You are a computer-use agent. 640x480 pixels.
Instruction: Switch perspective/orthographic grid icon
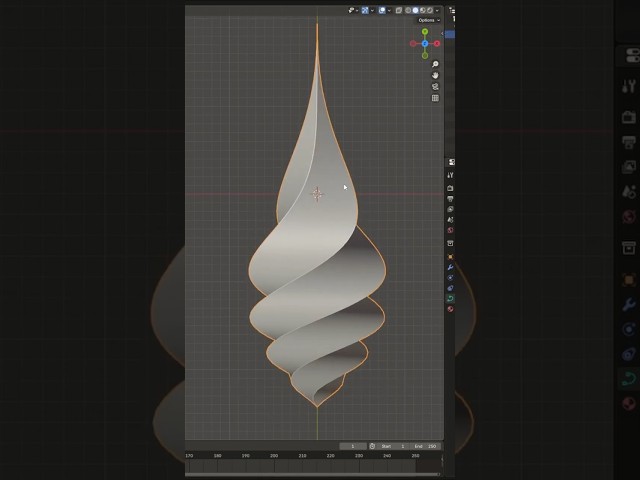pyautogui.click(x=435, y=98)
